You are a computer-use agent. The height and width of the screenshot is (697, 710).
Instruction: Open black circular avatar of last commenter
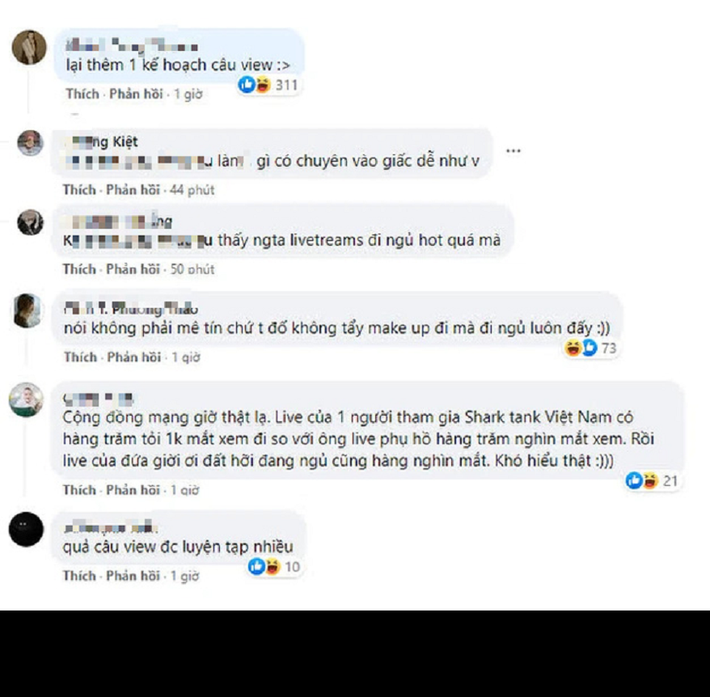click(x=26, y=529)
